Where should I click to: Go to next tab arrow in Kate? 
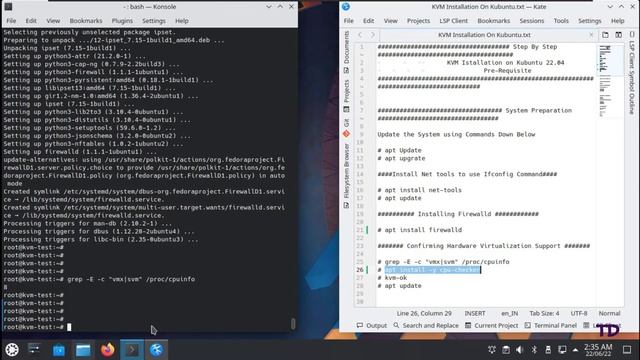tap(372, 35)
